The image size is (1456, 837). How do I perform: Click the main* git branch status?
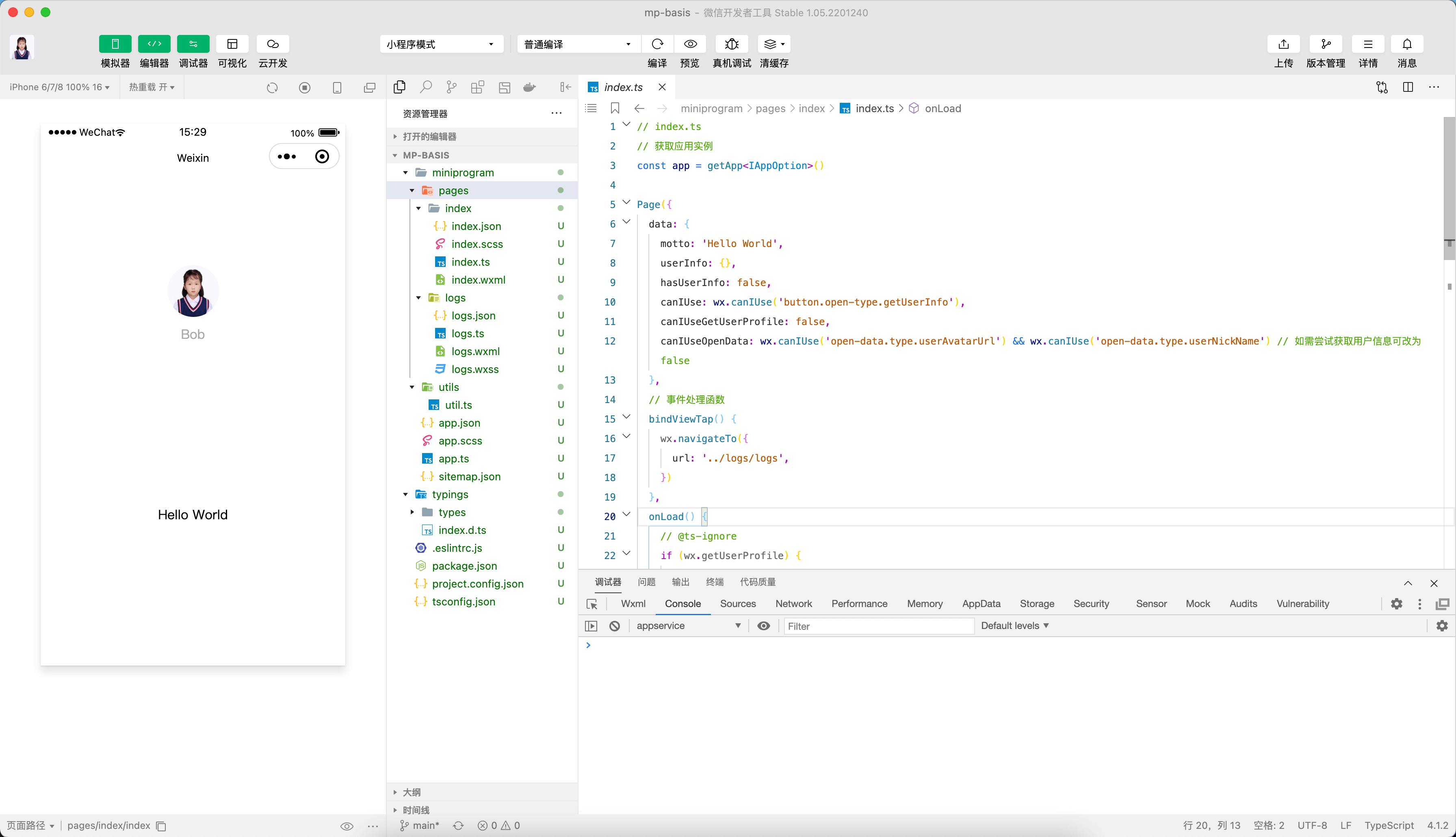420,826
